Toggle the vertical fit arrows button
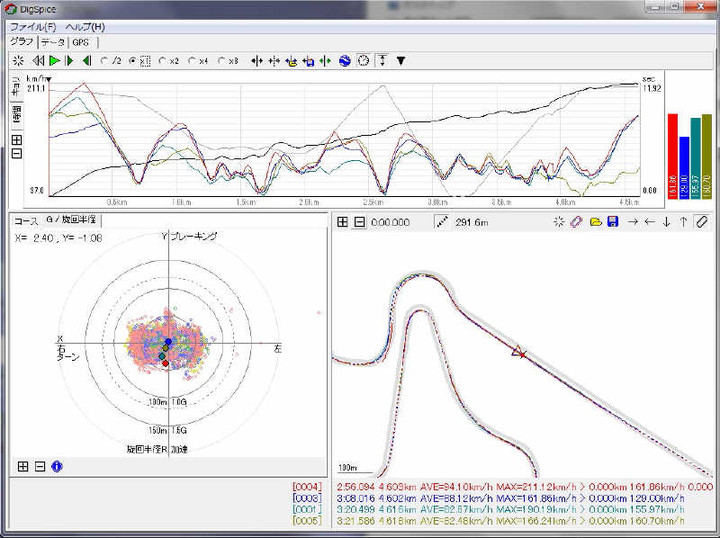Viewport: 720px width, 538px height. click(382, 61)
